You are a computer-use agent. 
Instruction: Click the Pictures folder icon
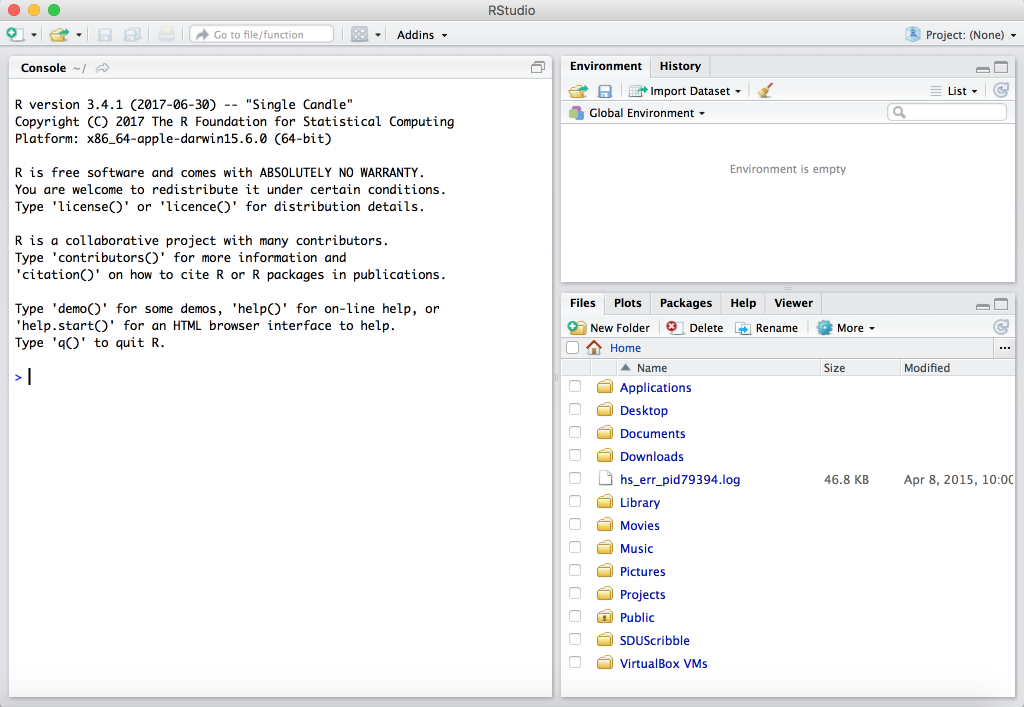pyautogui.click(x=605, y=571)
